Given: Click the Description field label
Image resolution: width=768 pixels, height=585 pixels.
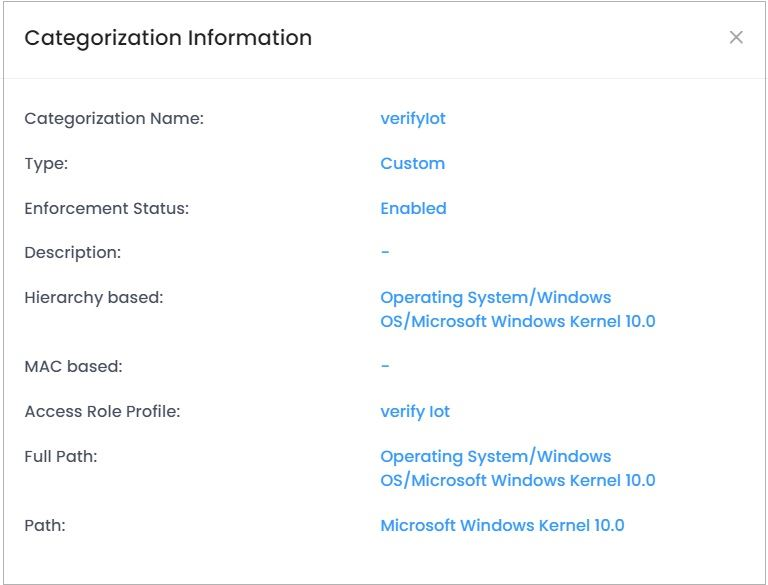Looking at the screenshot, I should [72, 253].
